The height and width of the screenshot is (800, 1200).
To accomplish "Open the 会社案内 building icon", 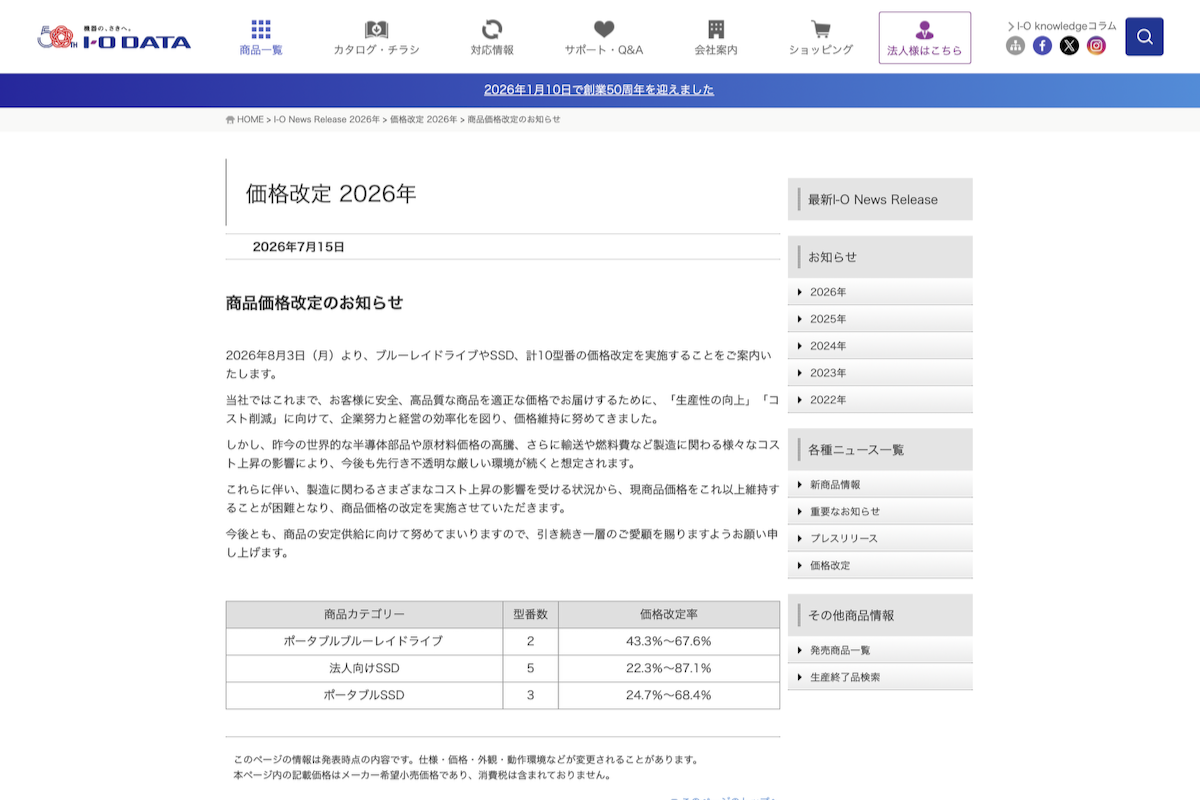I will [x=716, y=29].
